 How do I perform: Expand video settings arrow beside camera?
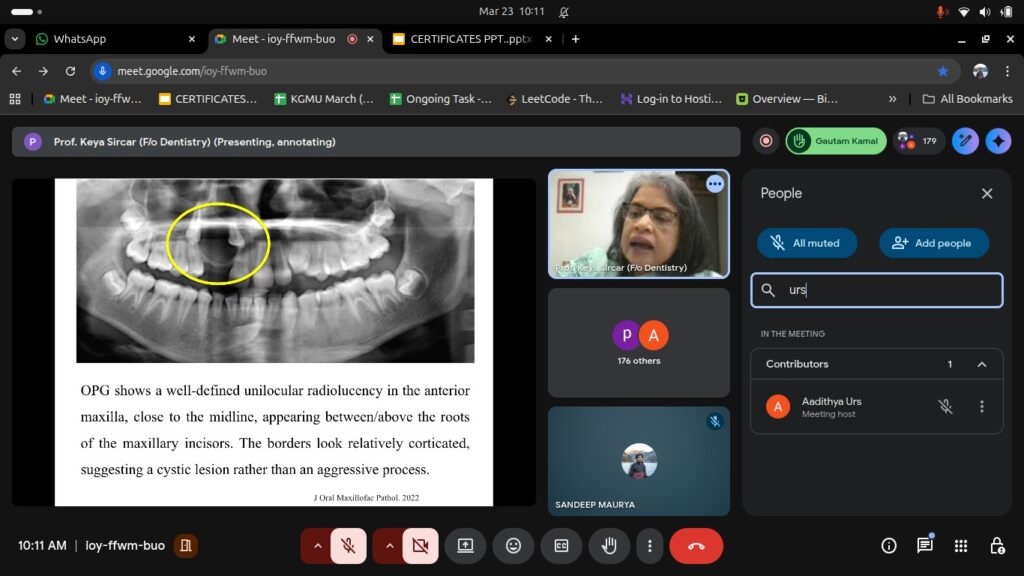click(388, 546)
